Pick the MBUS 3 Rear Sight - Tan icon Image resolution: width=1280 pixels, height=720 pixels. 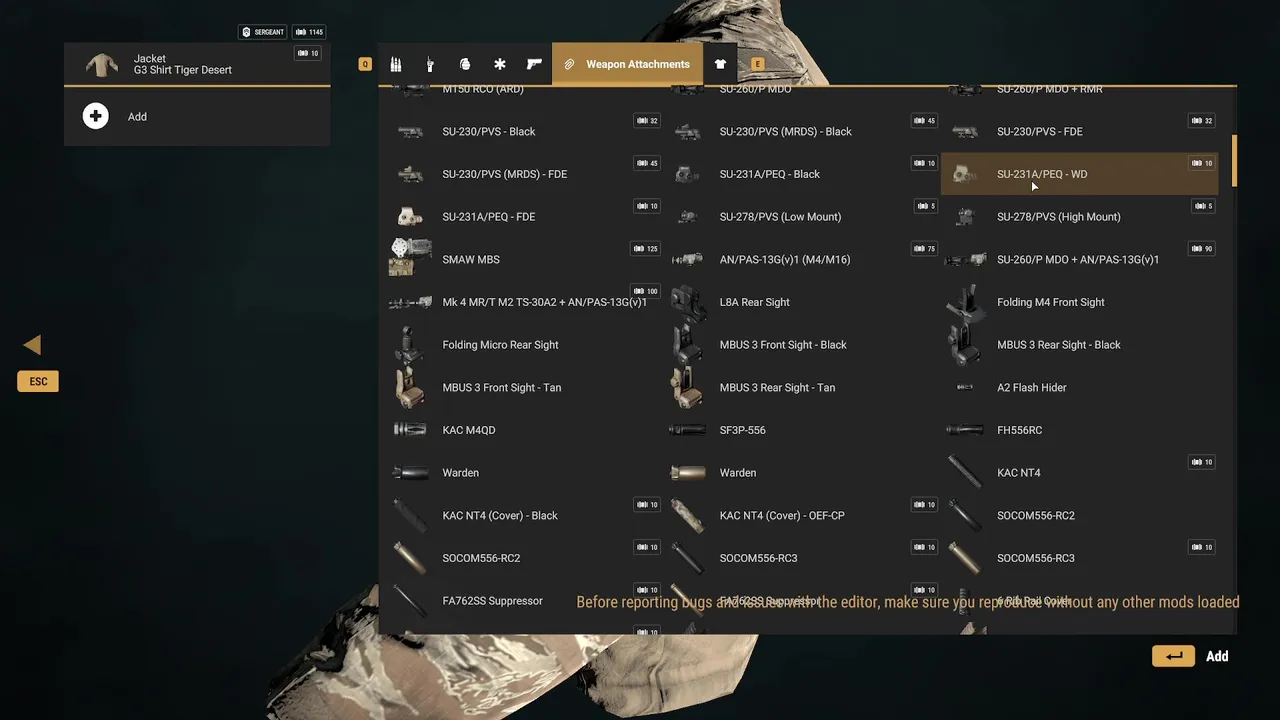tap(687, 388)
